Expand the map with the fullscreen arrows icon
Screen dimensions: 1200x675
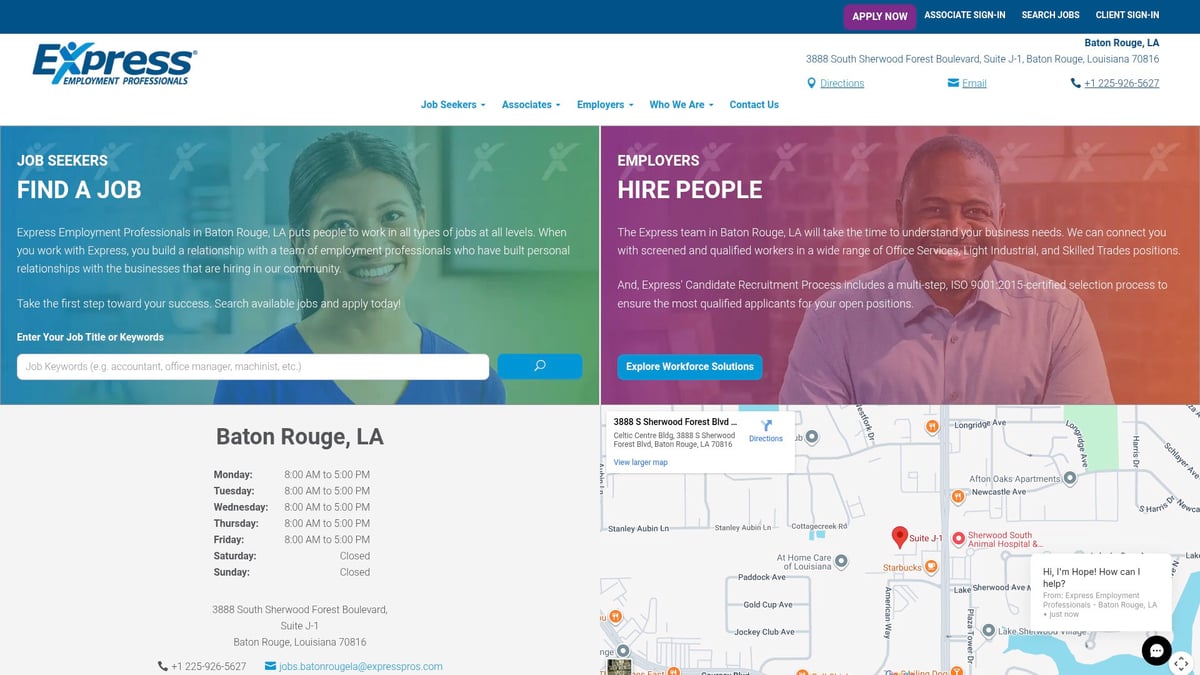1181,663
